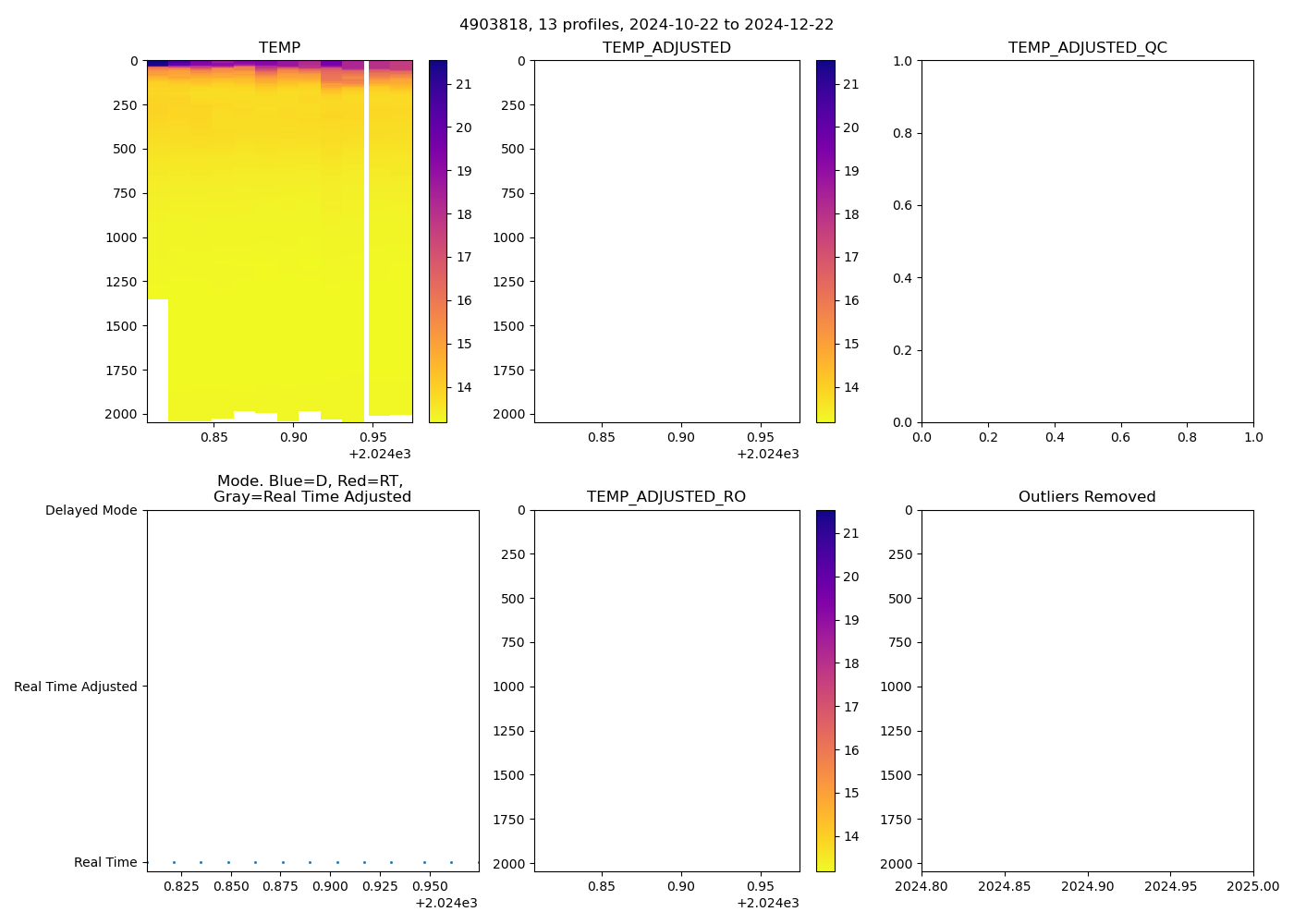
Task: Click the Real Time y-axis label
Action: point(105,862)
